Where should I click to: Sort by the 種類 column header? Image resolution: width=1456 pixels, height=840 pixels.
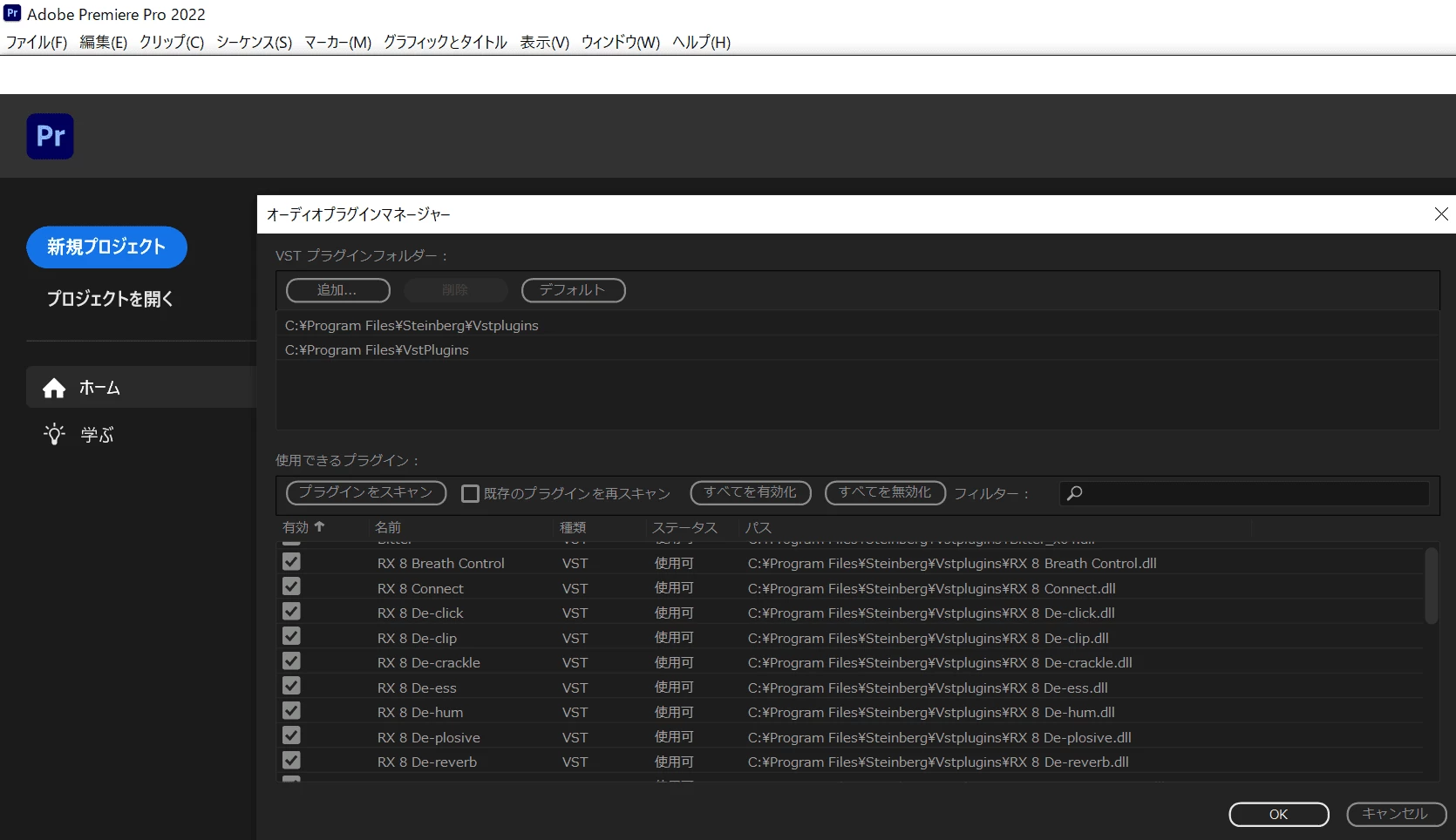click(x=573, y=527)
